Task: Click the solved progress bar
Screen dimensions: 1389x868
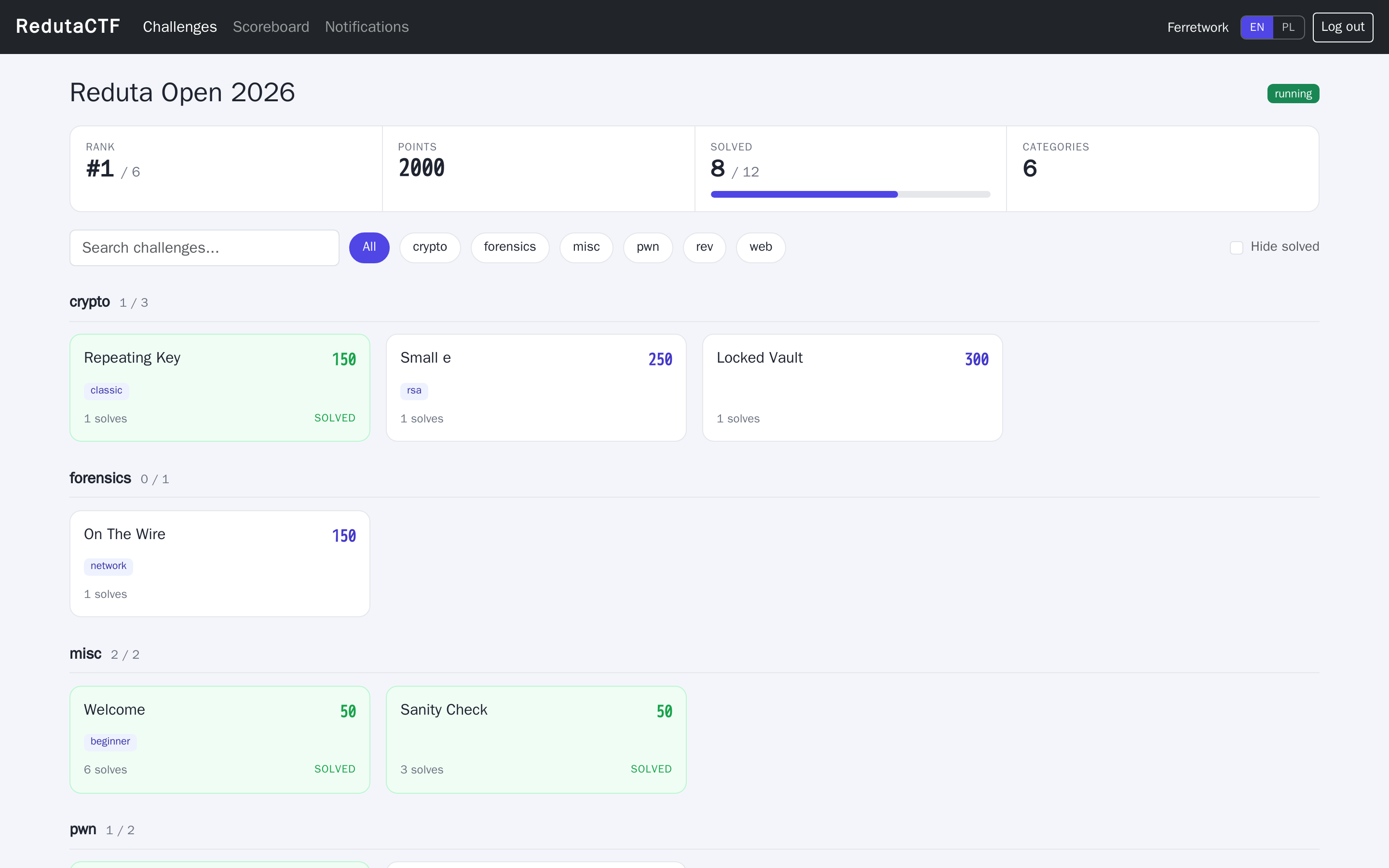Action: 850,195
